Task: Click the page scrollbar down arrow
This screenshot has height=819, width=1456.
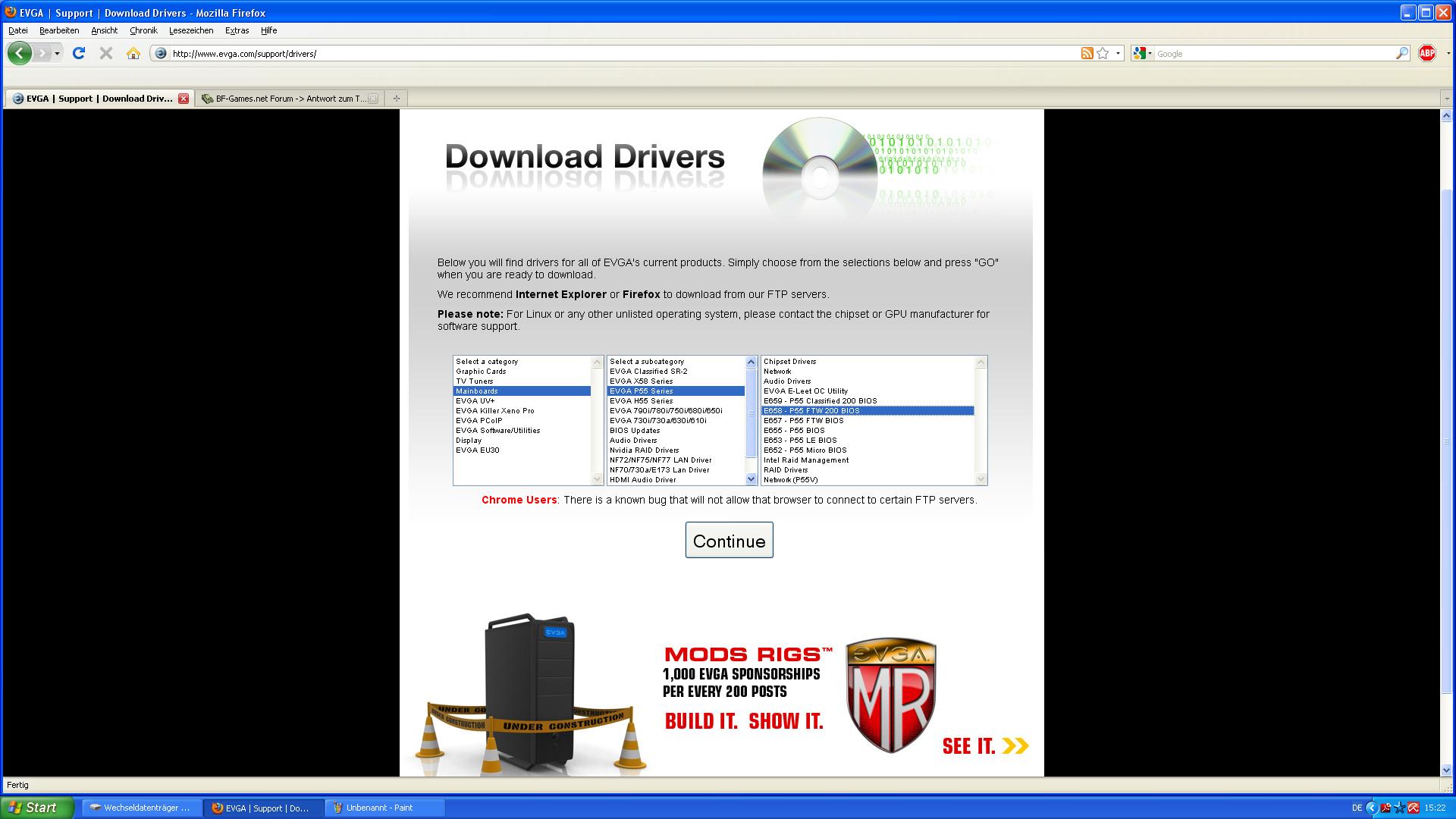Action: pyautogui.click(x=1446, y=770)
